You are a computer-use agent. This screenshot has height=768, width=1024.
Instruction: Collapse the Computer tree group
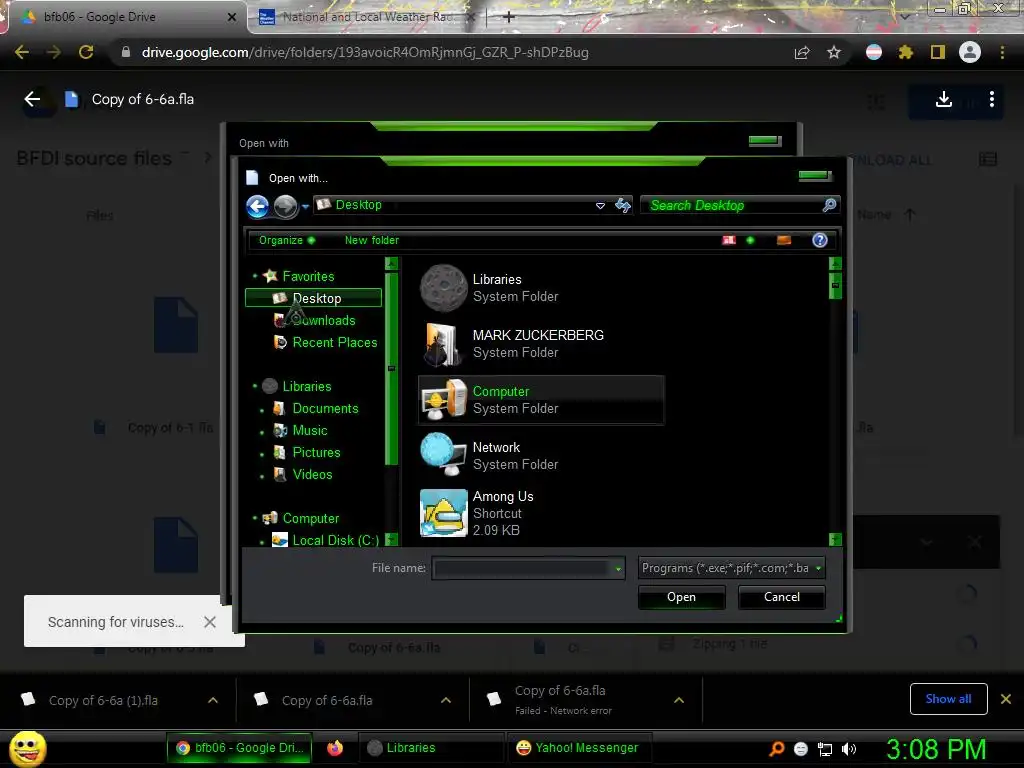[255, 519]
